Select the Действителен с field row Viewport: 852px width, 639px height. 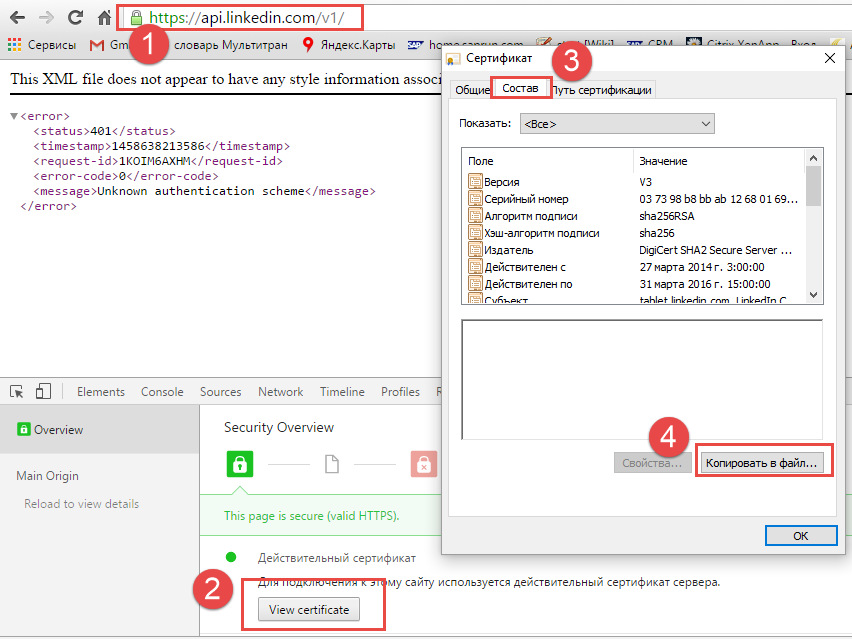[x=634, y=267]
